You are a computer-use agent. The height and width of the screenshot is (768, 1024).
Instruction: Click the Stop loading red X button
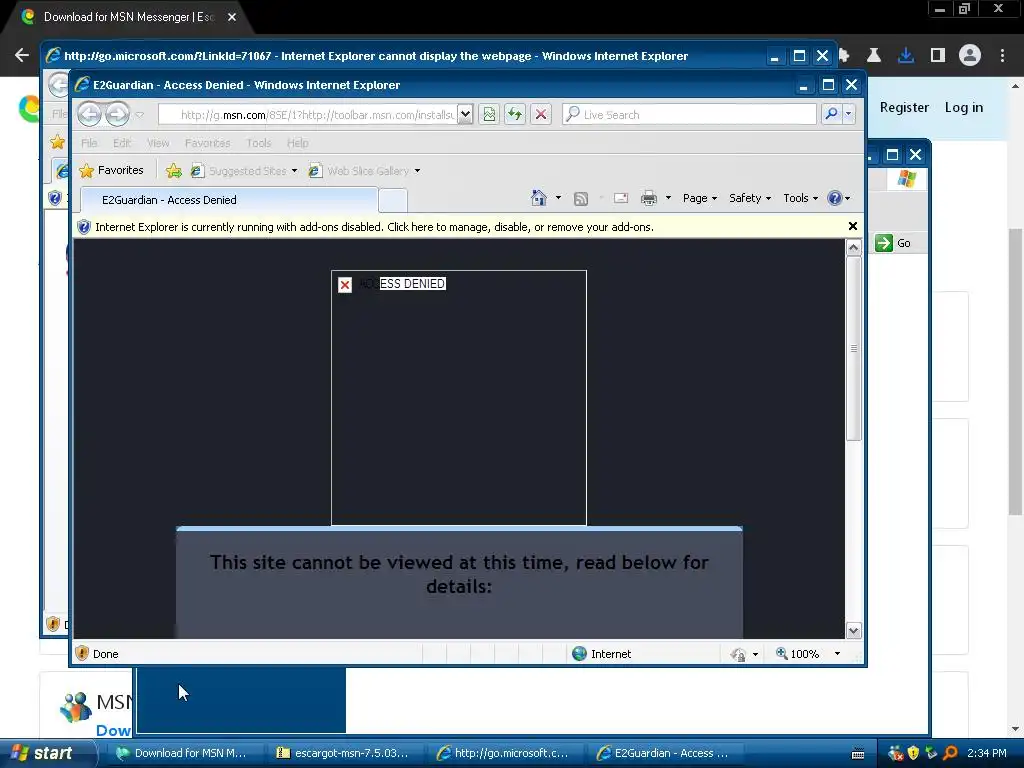(541, 114)
